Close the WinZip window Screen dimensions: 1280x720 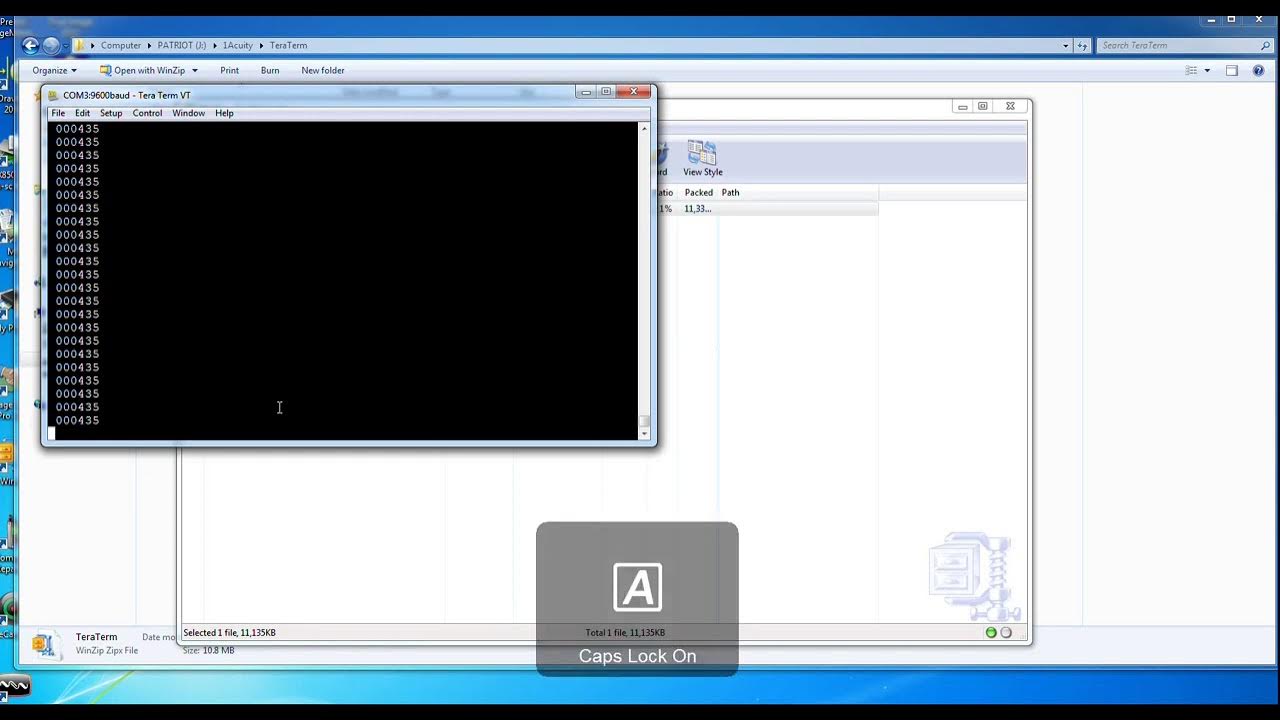coord(1010,106)
